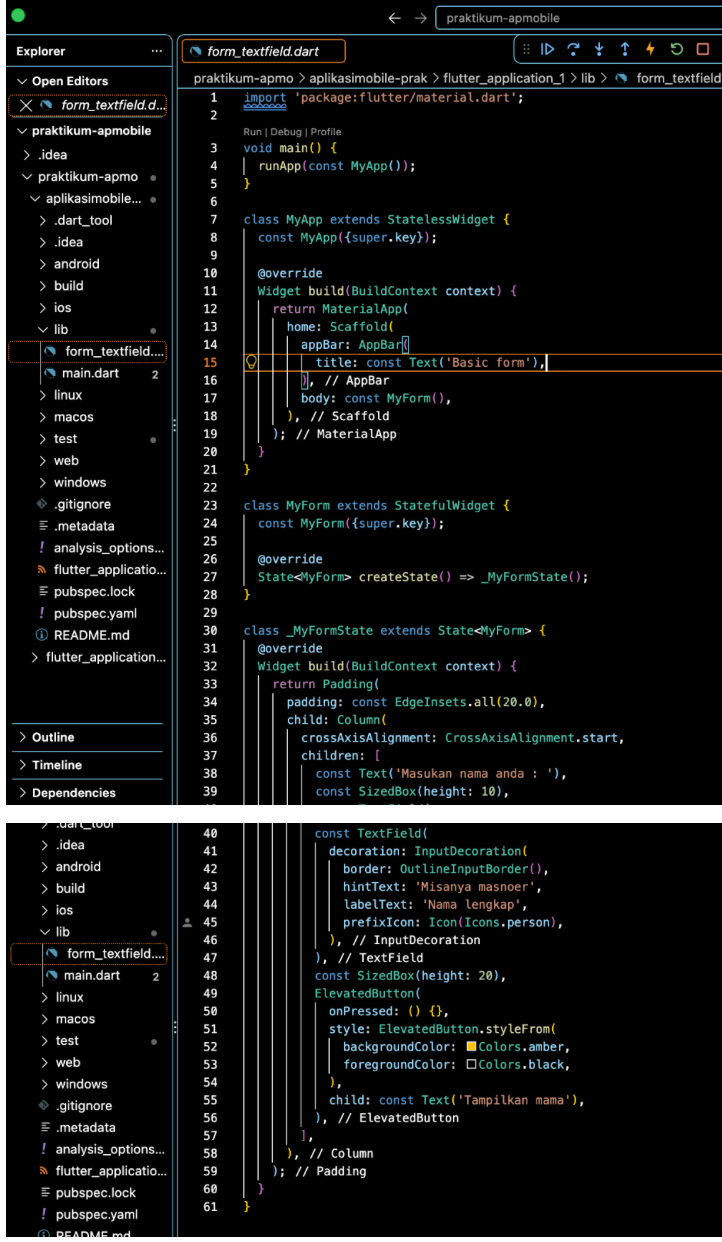
Task: Click 'return MaterialApp(' on line 12
Action: (x=340, y=309)
